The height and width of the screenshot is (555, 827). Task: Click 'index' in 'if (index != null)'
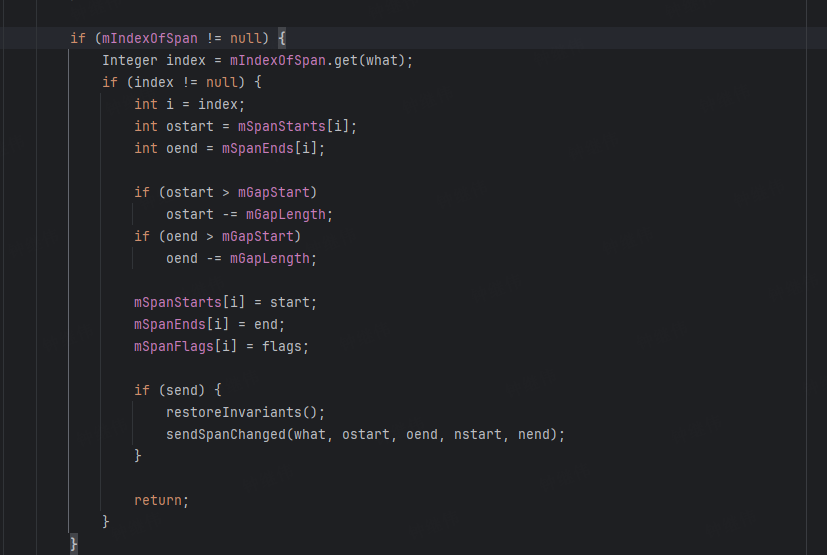point(153,82)
